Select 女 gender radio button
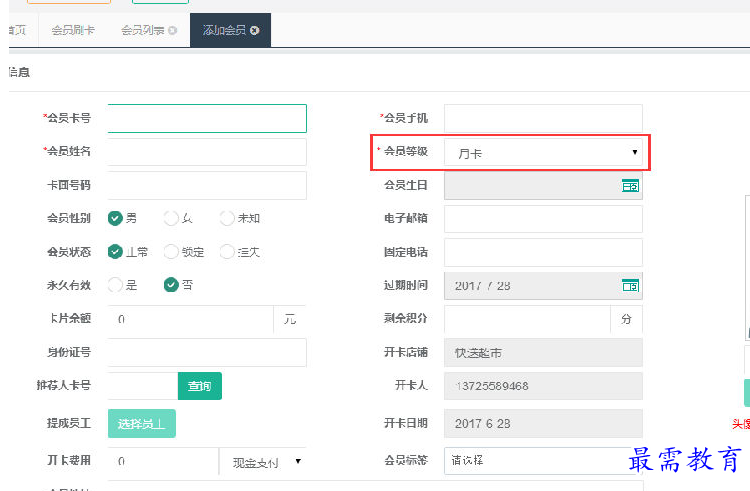The image size is (750, 491). (x=171, y=218)
